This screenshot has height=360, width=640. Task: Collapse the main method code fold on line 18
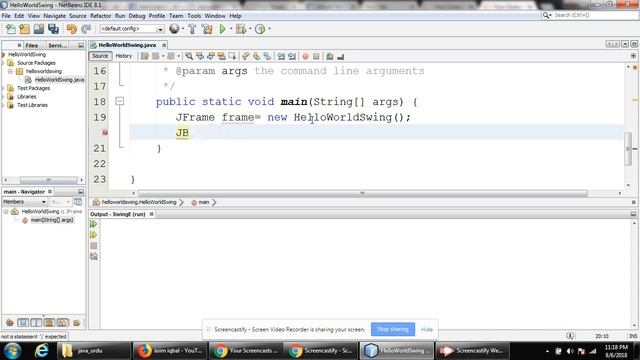click(119, 101)
